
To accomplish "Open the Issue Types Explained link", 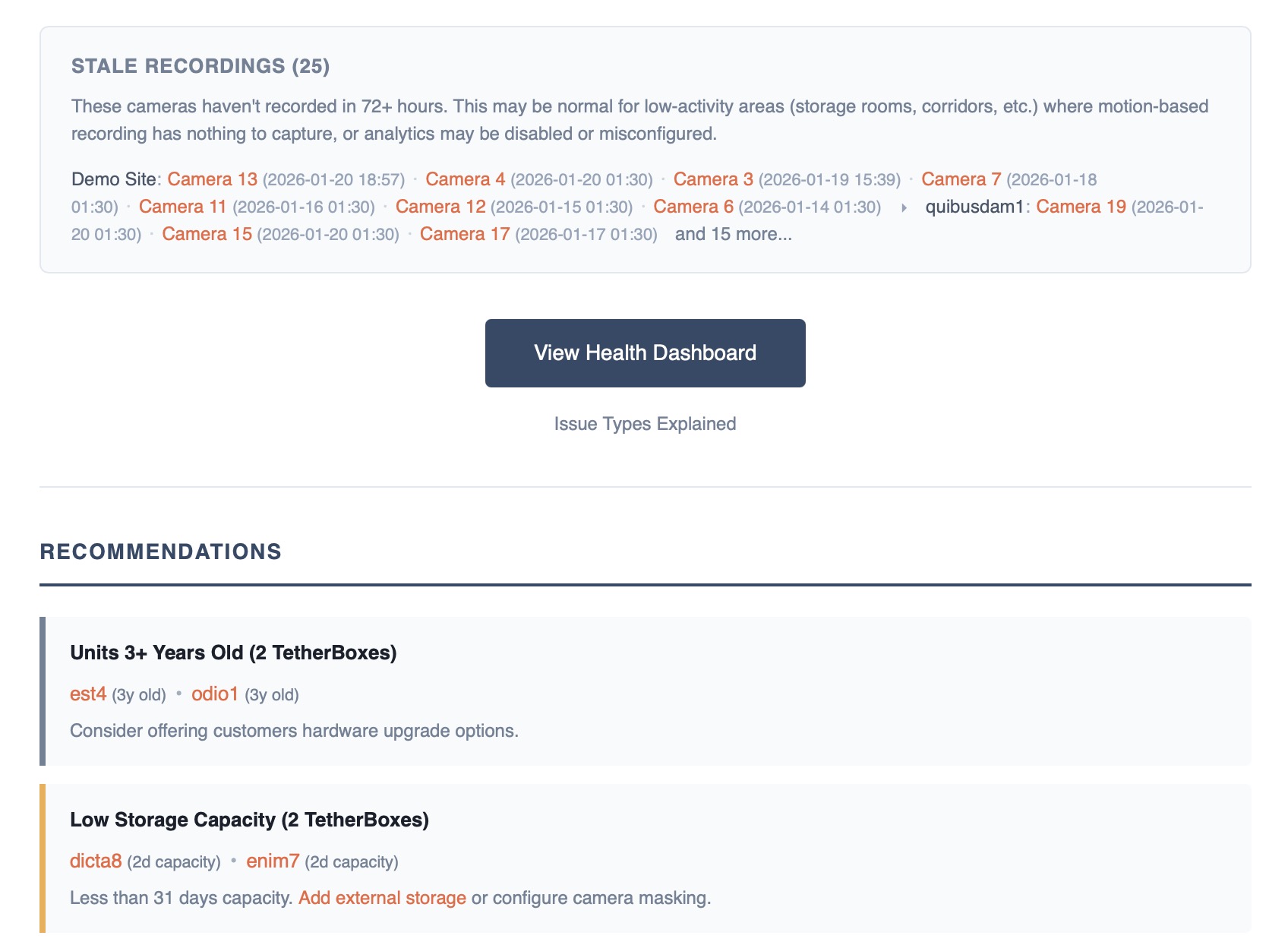I will [645, 424].
